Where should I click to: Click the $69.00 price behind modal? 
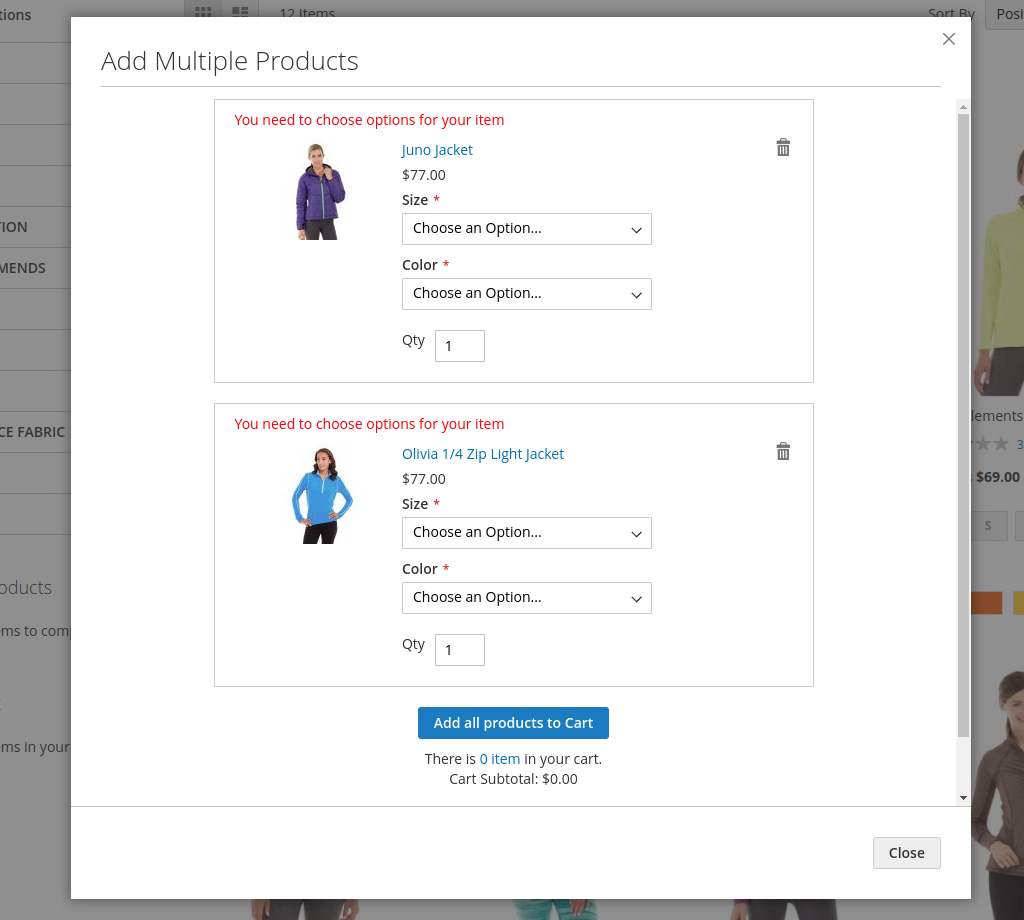[997, 477]
